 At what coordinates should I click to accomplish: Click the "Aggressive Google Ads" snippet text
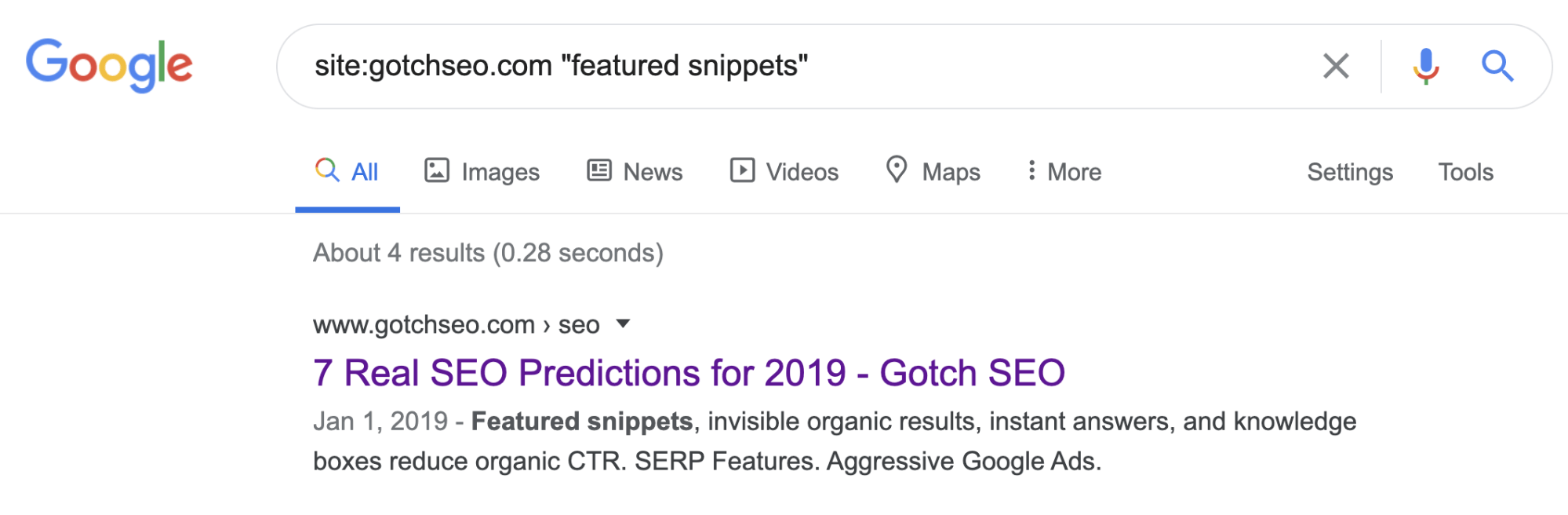click(x=963, y=462)
